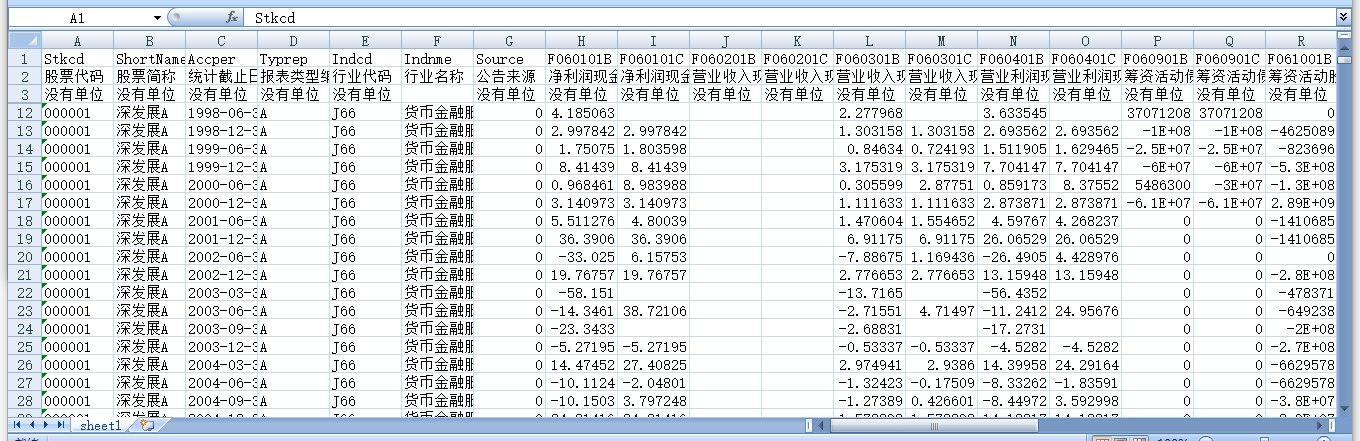Select the Indnme header cell
The width and height of the screenshot is (1360, 441).
[437, 59]
